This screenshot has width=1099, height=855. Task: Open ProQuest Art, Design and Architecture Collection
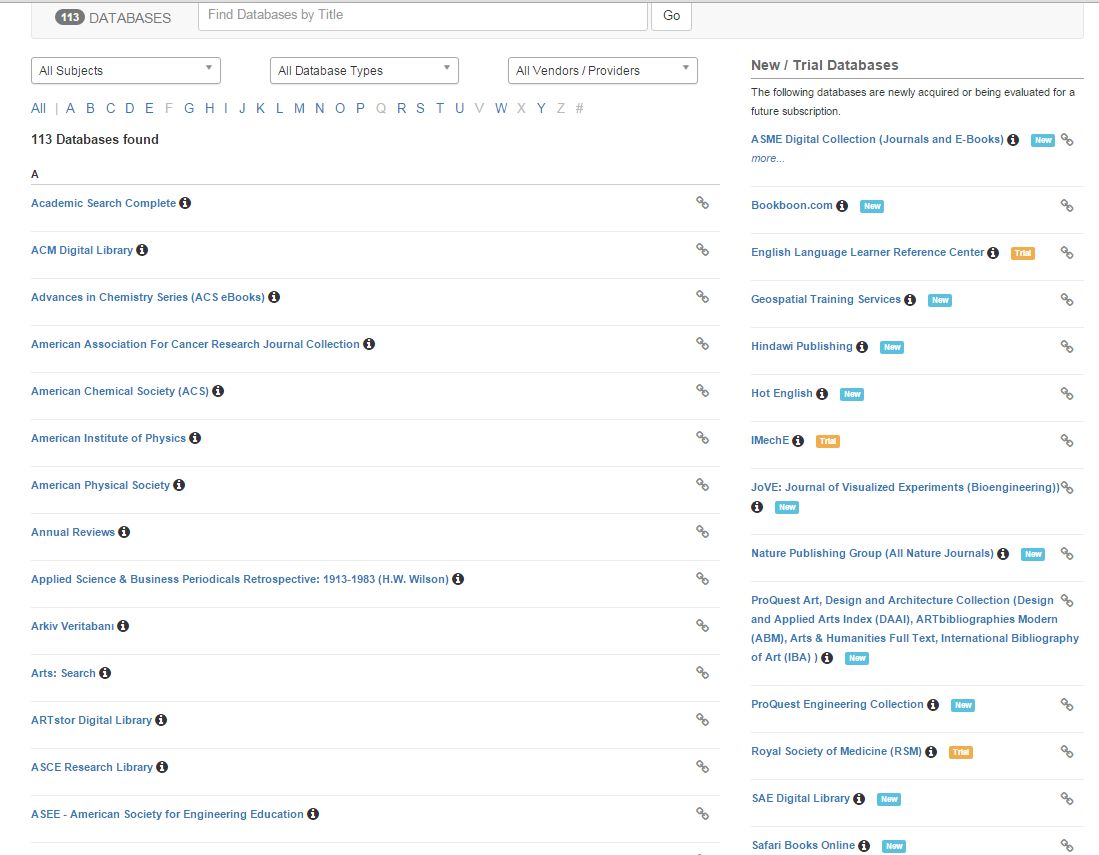click(915, 629)
